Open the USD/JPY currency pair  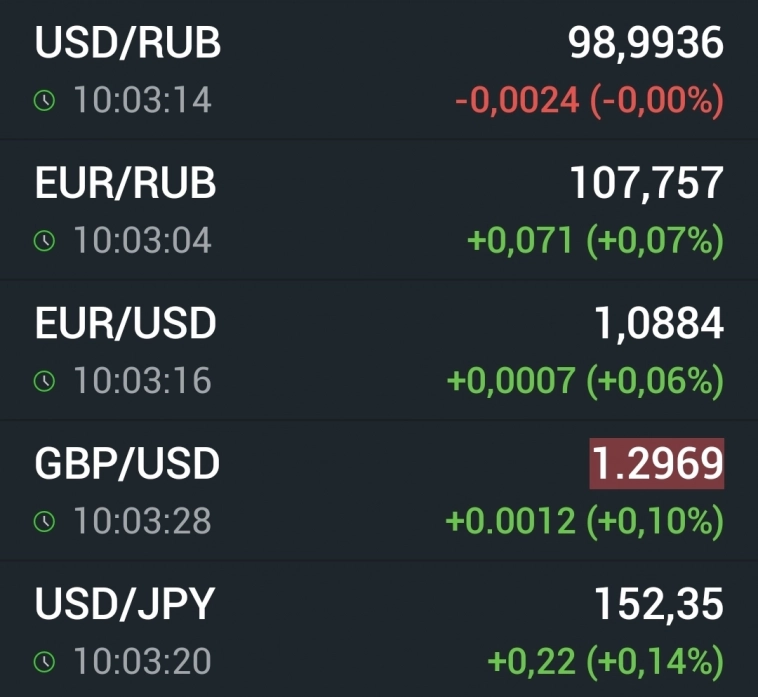pyautogui.click(x=125, y=603)
